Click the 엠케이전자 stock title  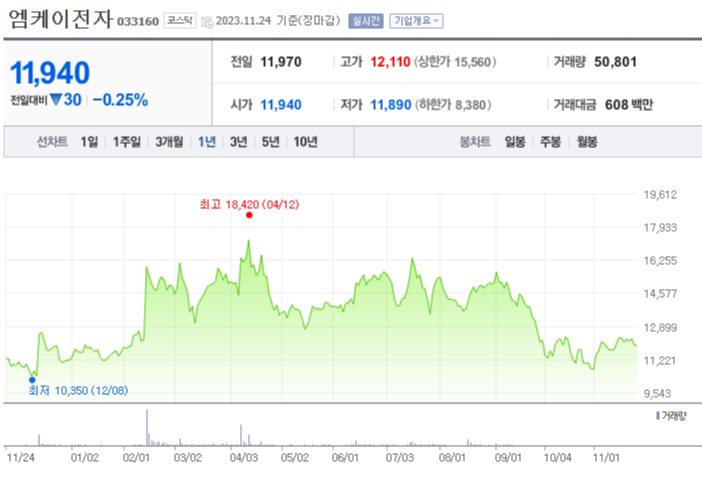tap(60, 19)
